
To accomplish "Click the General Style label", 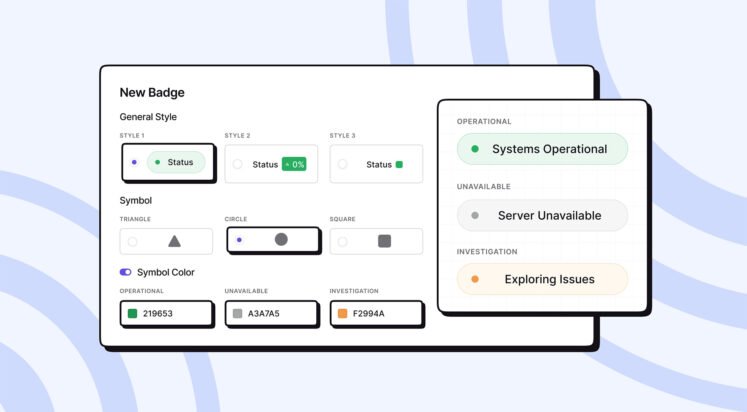I will (x=148, y=117).
